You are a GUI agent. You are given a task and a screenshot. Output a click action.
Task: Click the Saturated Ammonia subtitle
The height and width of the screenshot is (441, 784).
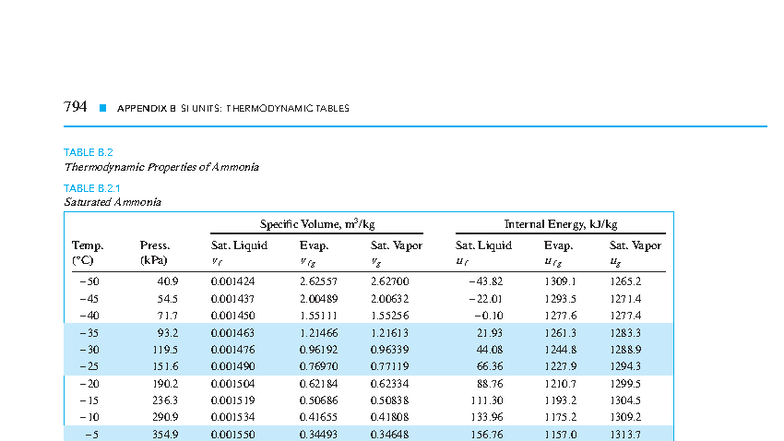coord(112,202)
